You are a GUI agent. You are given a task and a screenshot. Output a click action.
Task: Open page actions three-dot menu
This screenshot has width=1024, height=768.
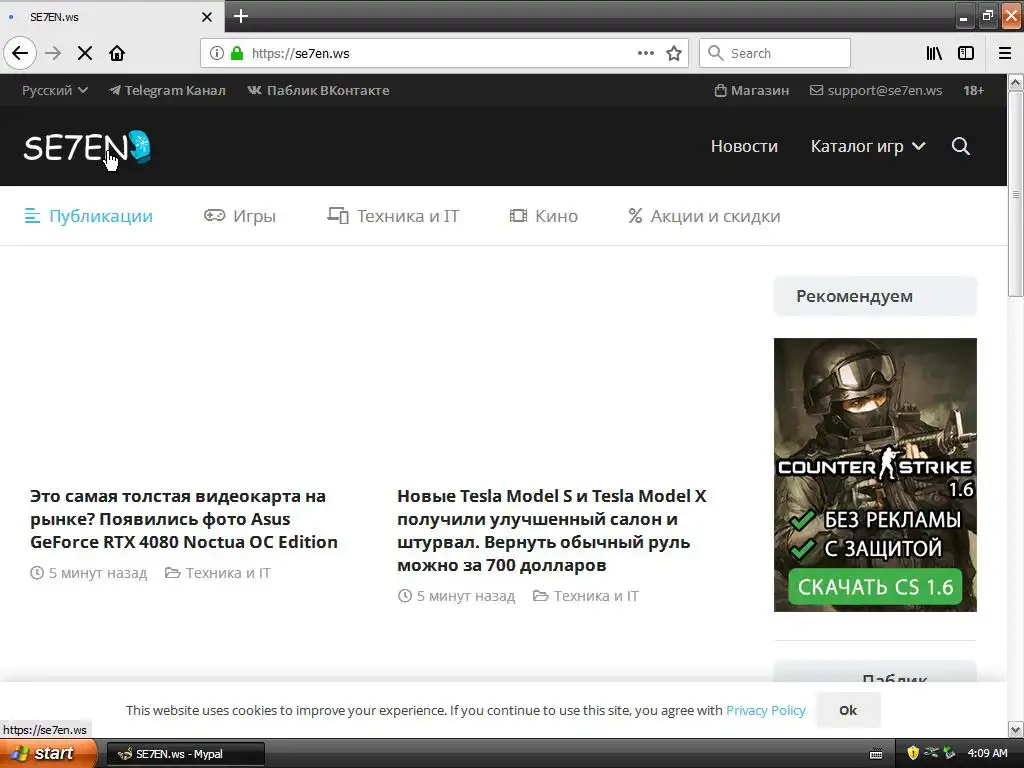click(x=645, y=53)
